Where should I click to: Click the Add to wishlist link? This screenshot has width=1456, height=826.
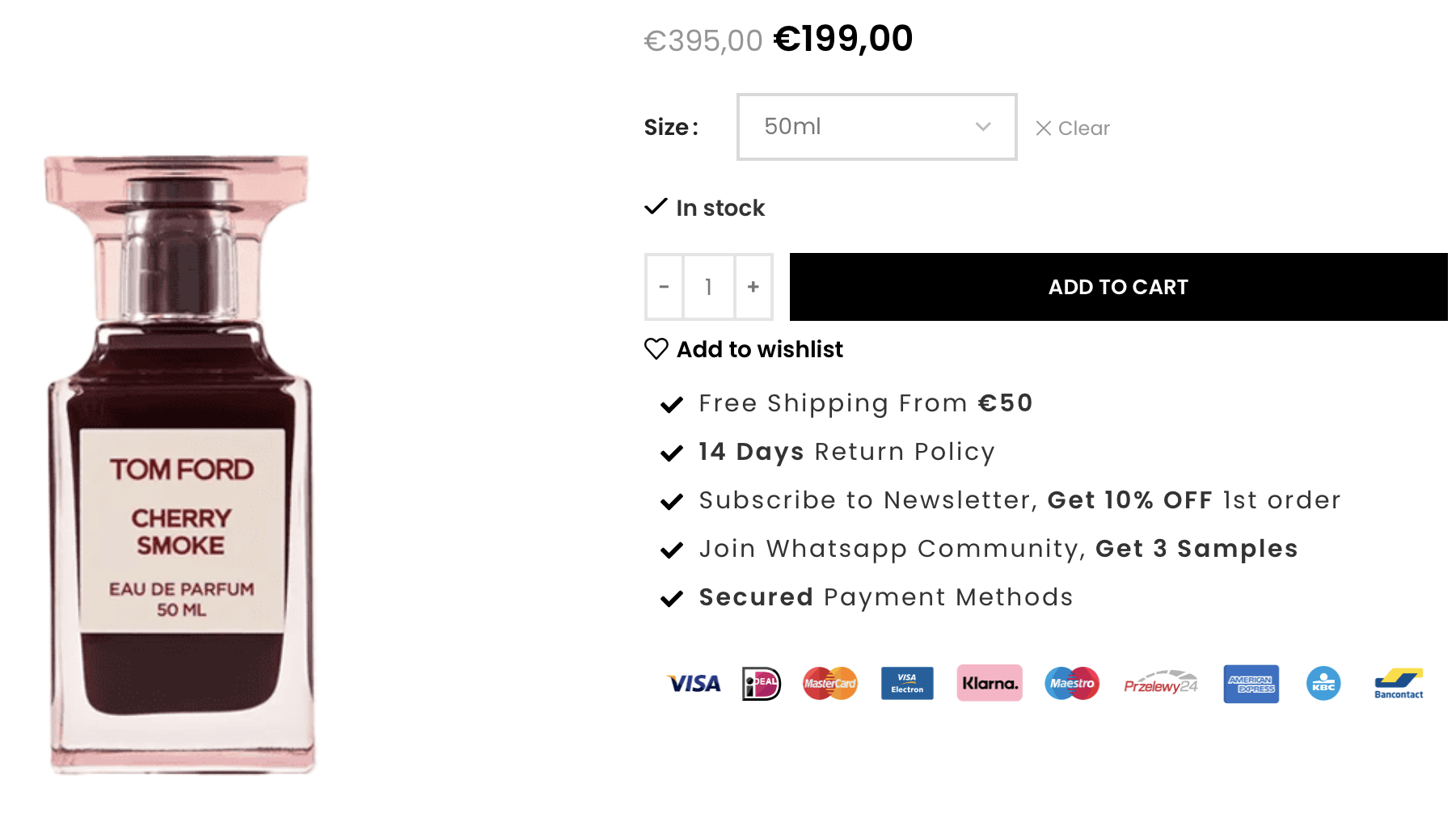[759, 349]
